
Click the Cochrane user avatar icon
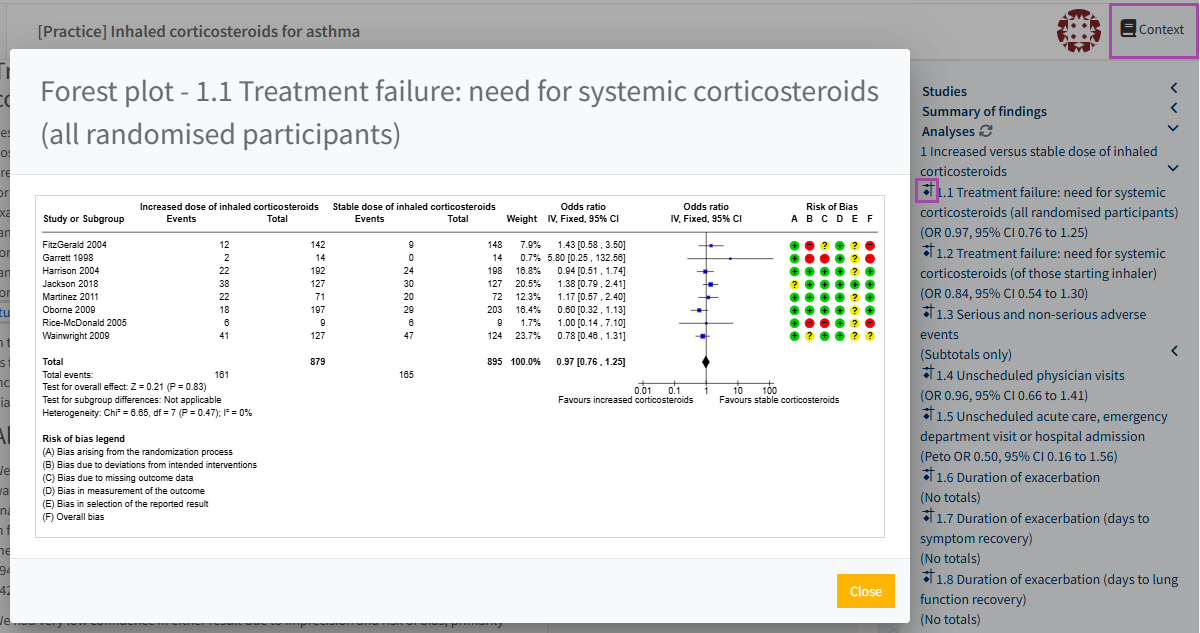tap(1078, 30)
